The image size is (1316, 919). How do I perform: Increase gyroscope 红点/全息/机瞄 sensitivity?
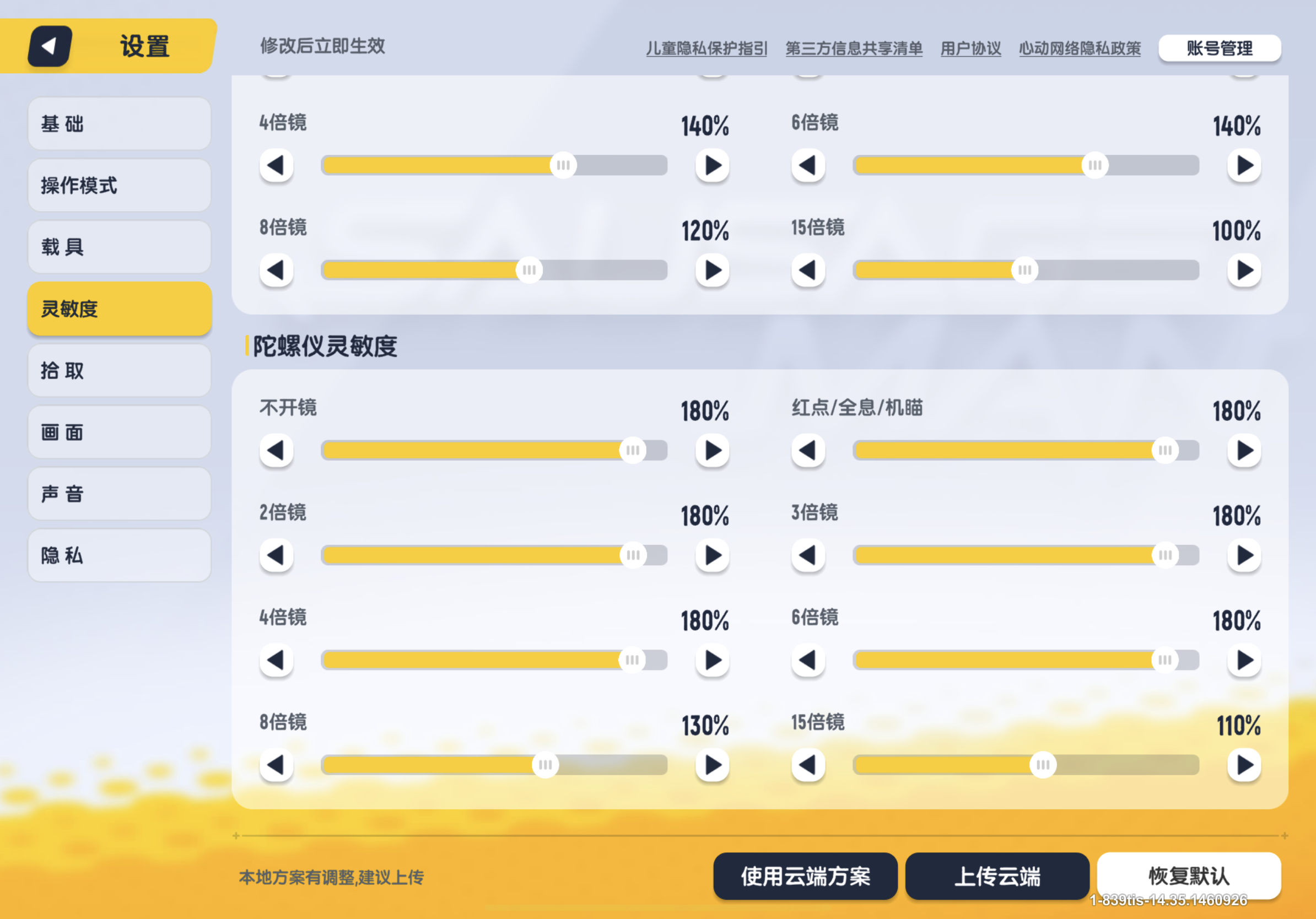1244,450
